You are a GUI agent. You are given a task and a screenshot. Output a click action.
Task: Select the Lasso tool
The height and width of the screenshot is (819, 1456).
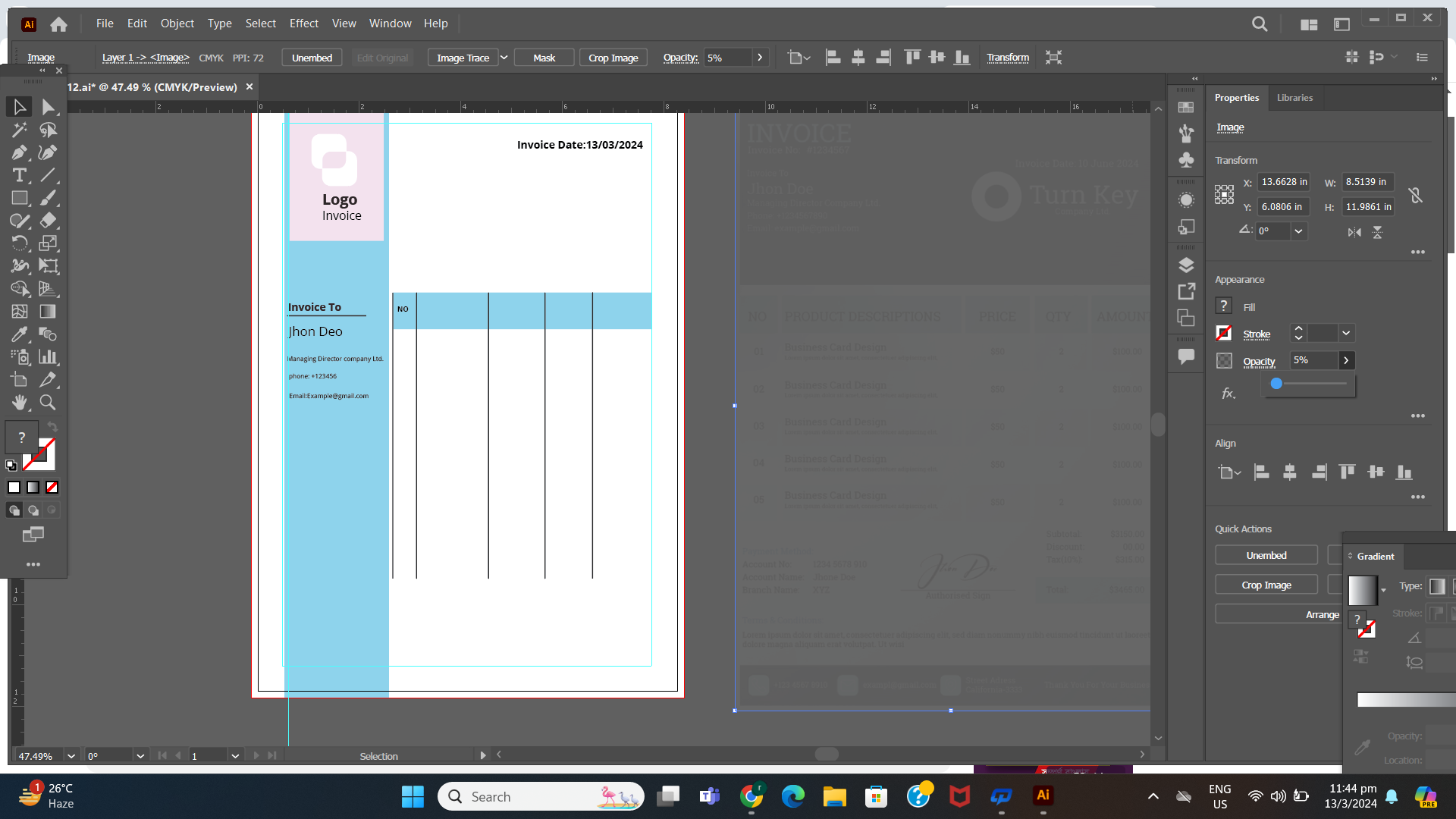[x=49, y=130]
